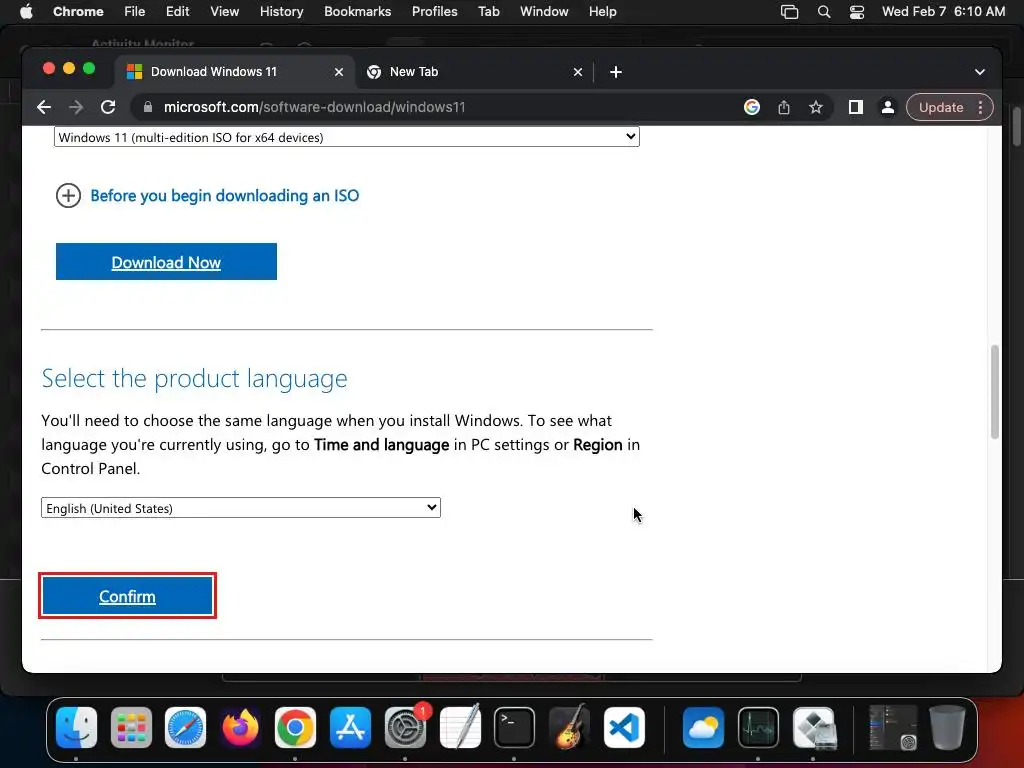Expand the tab search chevron
The image size is (1024, 768).
[980, 72]
